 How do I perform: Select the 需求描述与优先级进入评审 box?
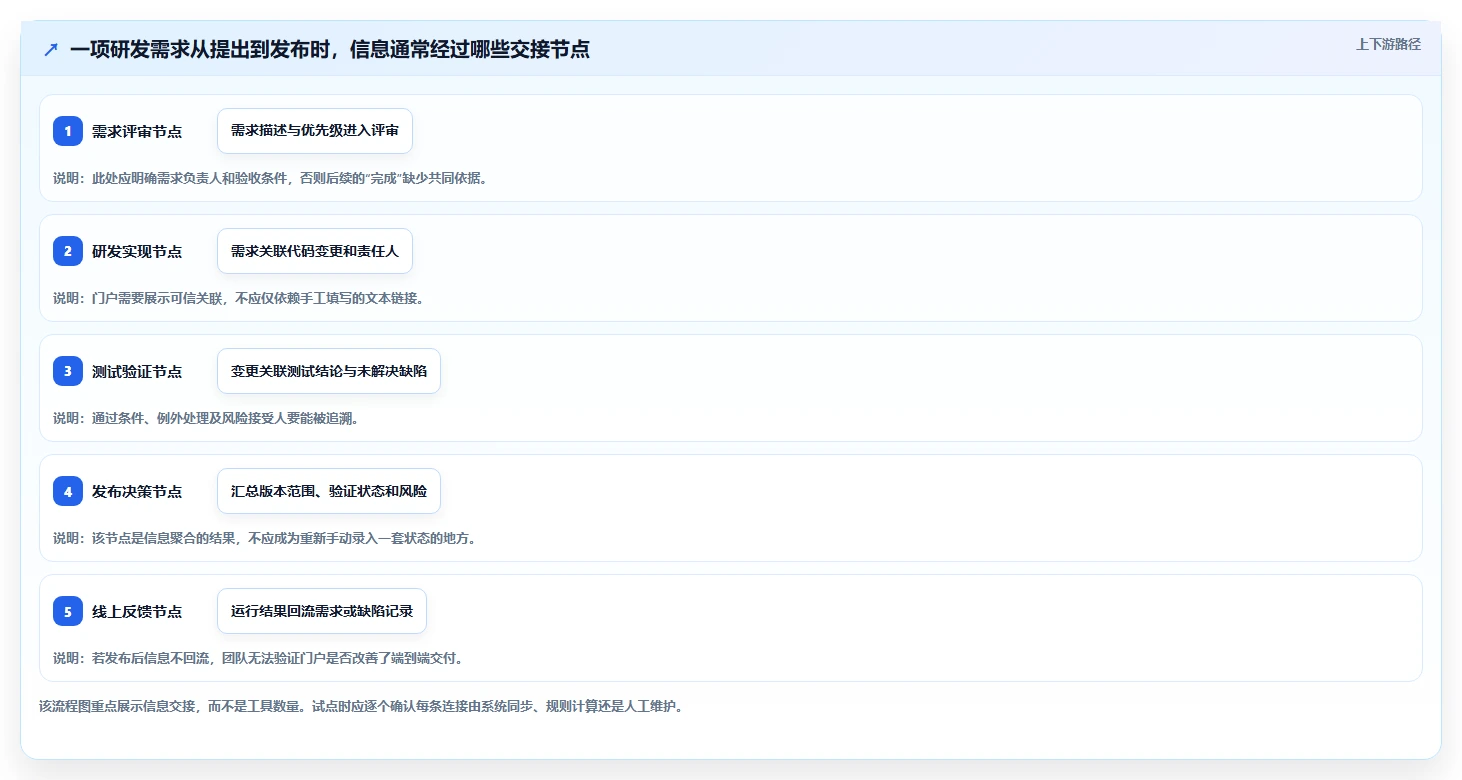[315, 131]
